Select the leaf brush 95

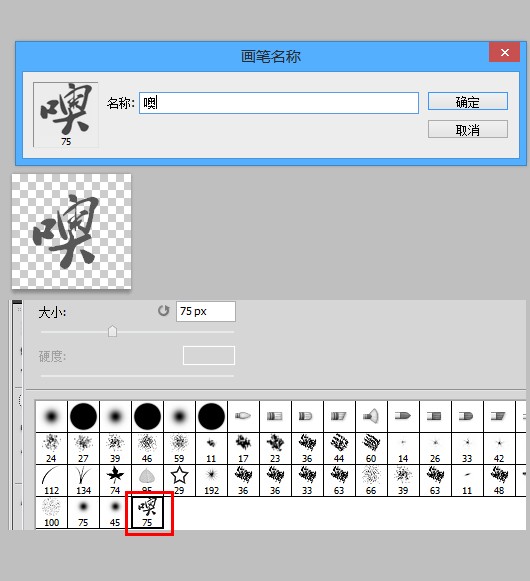[147, 481]
